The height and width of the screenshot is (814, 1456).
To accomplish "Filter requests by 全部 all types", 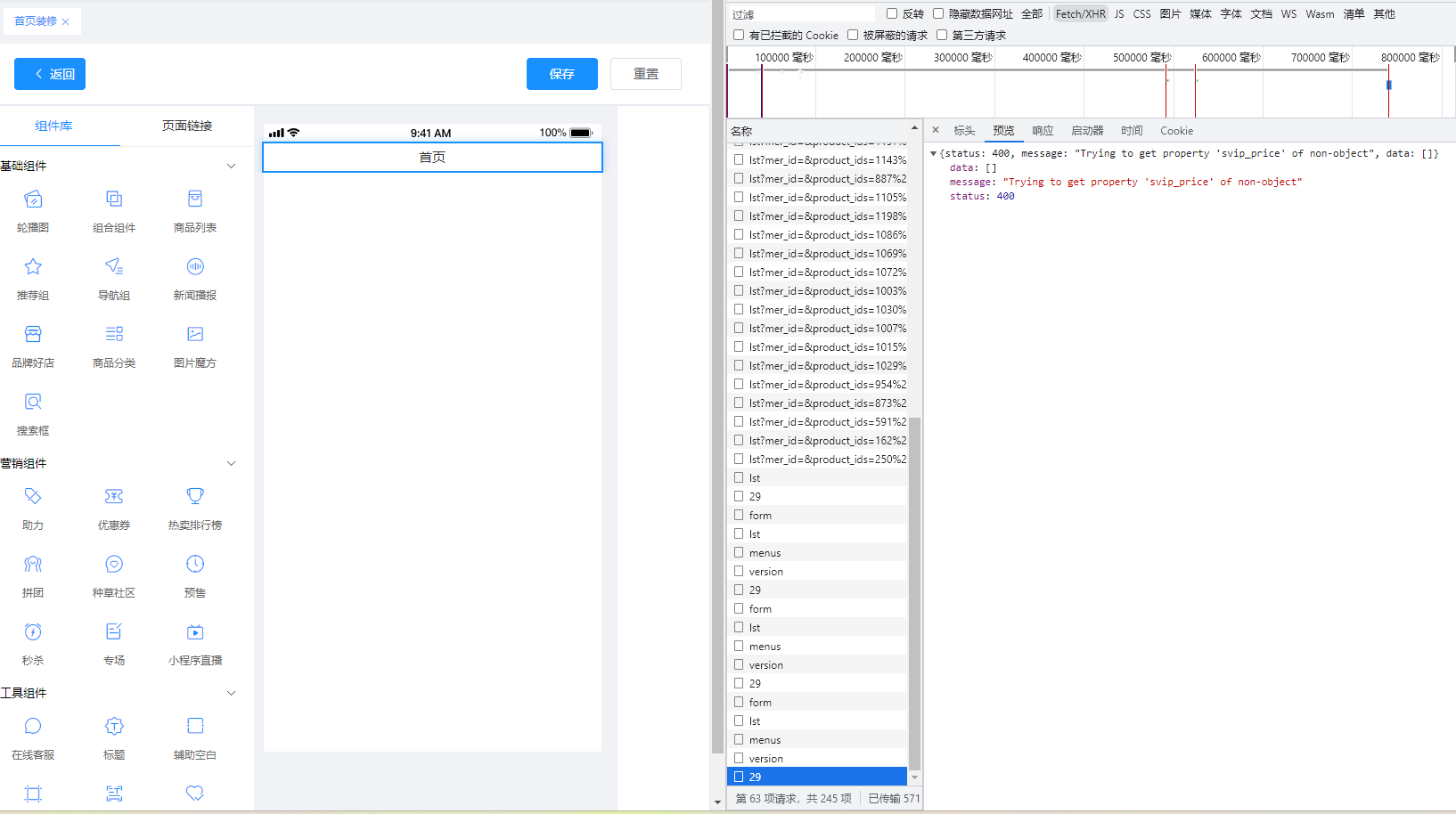I will [x=1032, y=13].
